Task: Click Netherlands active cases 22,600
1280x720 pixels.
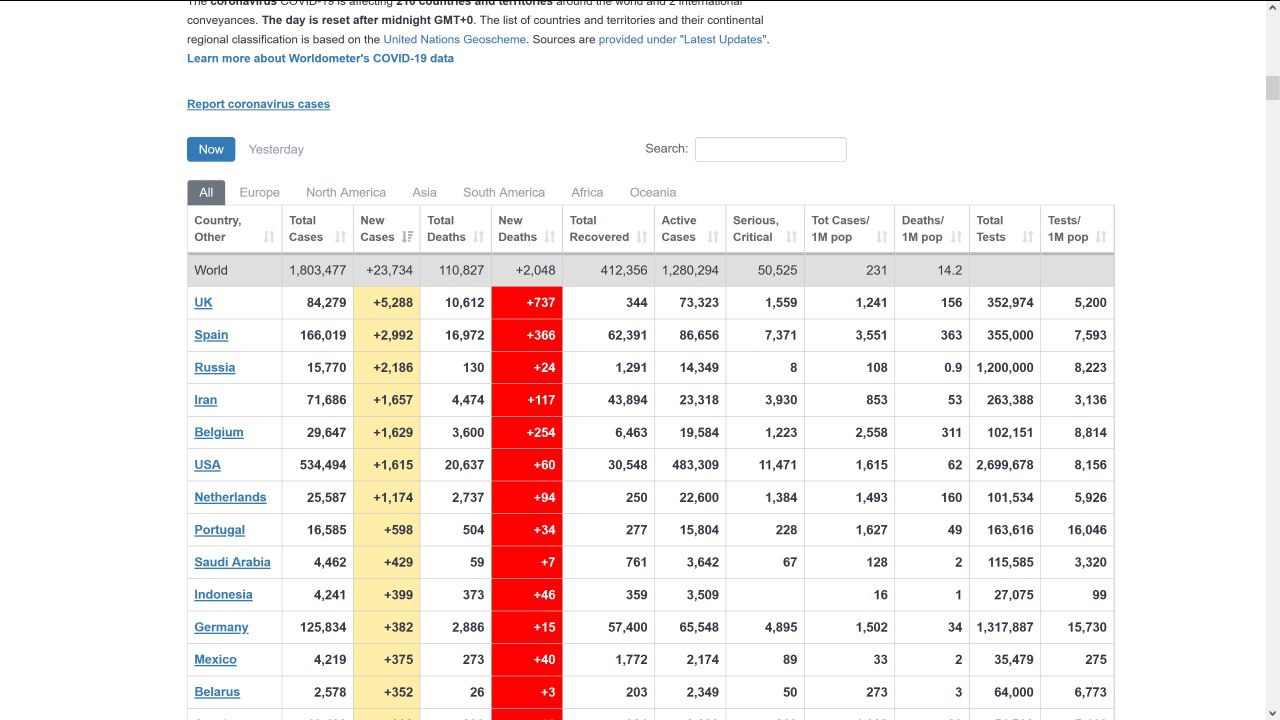Action: coord(690,497)
